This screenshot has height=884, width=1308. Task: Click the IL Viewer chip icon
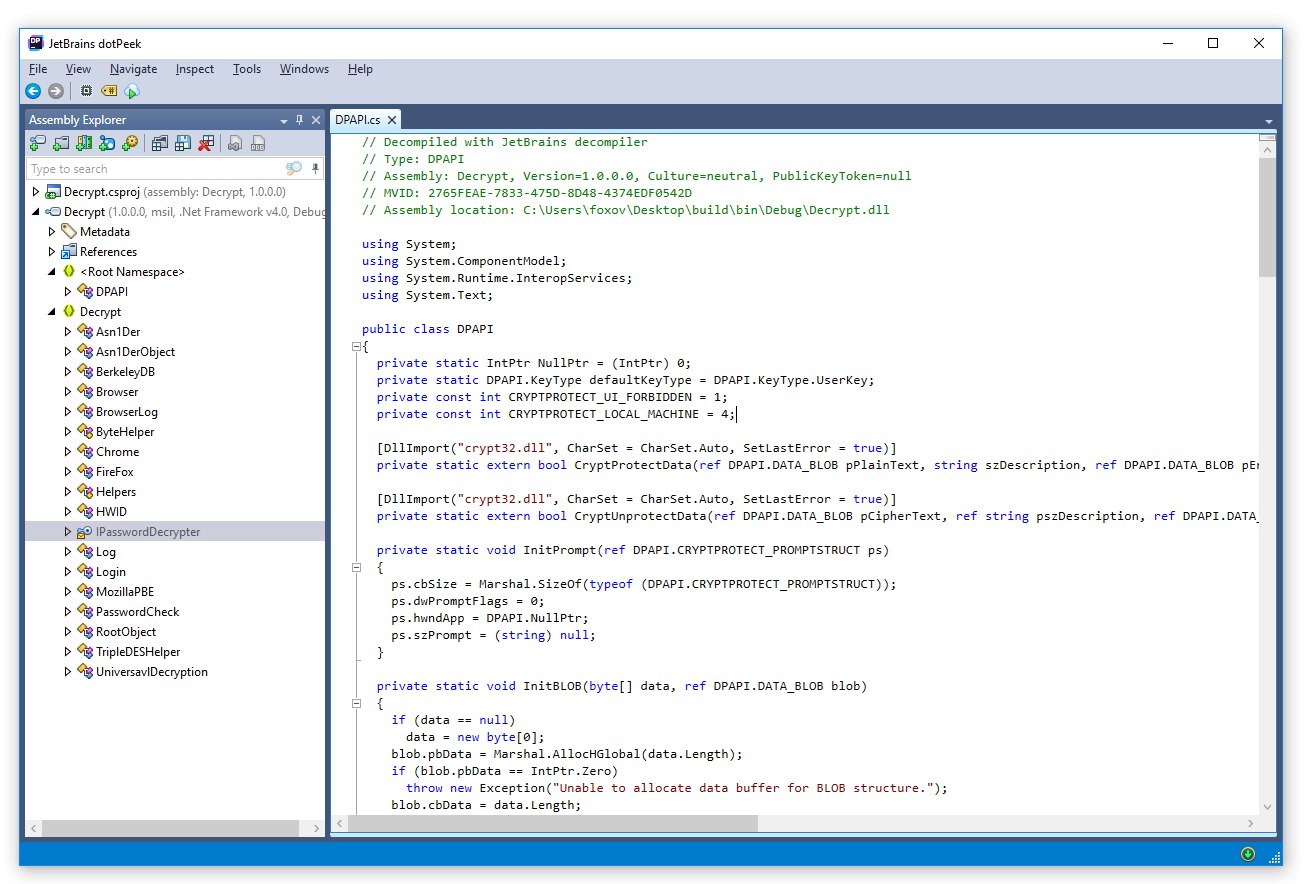(x=86, y=91)
